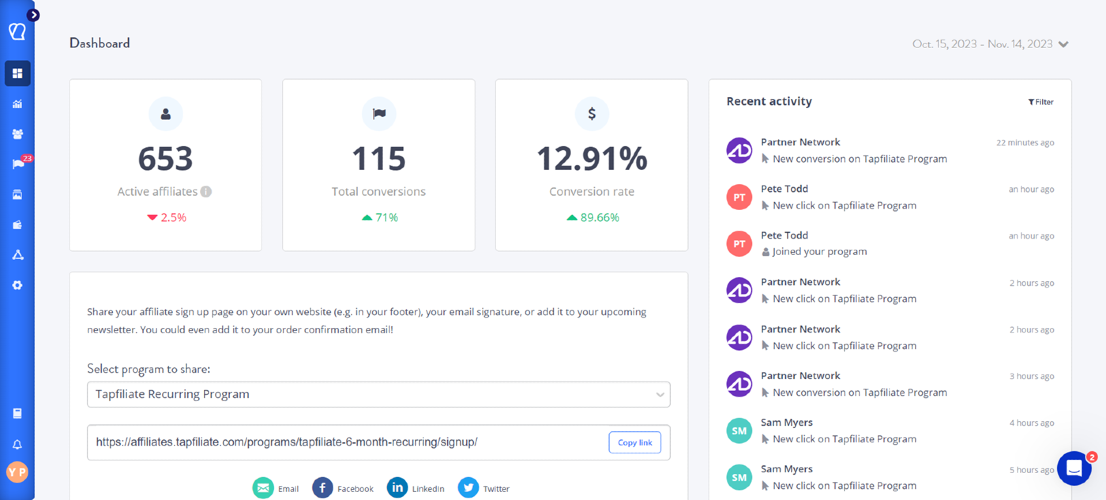
Task: Open conversions flag icon with badge 23
Action: pos(19,164)
